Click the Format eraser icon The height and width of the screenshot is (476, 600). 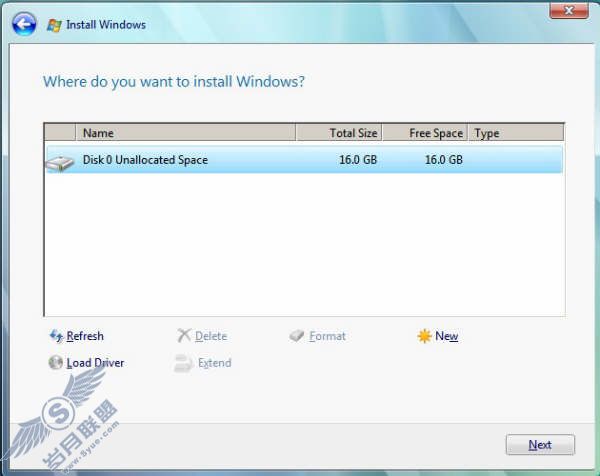[x=297, y=336]
